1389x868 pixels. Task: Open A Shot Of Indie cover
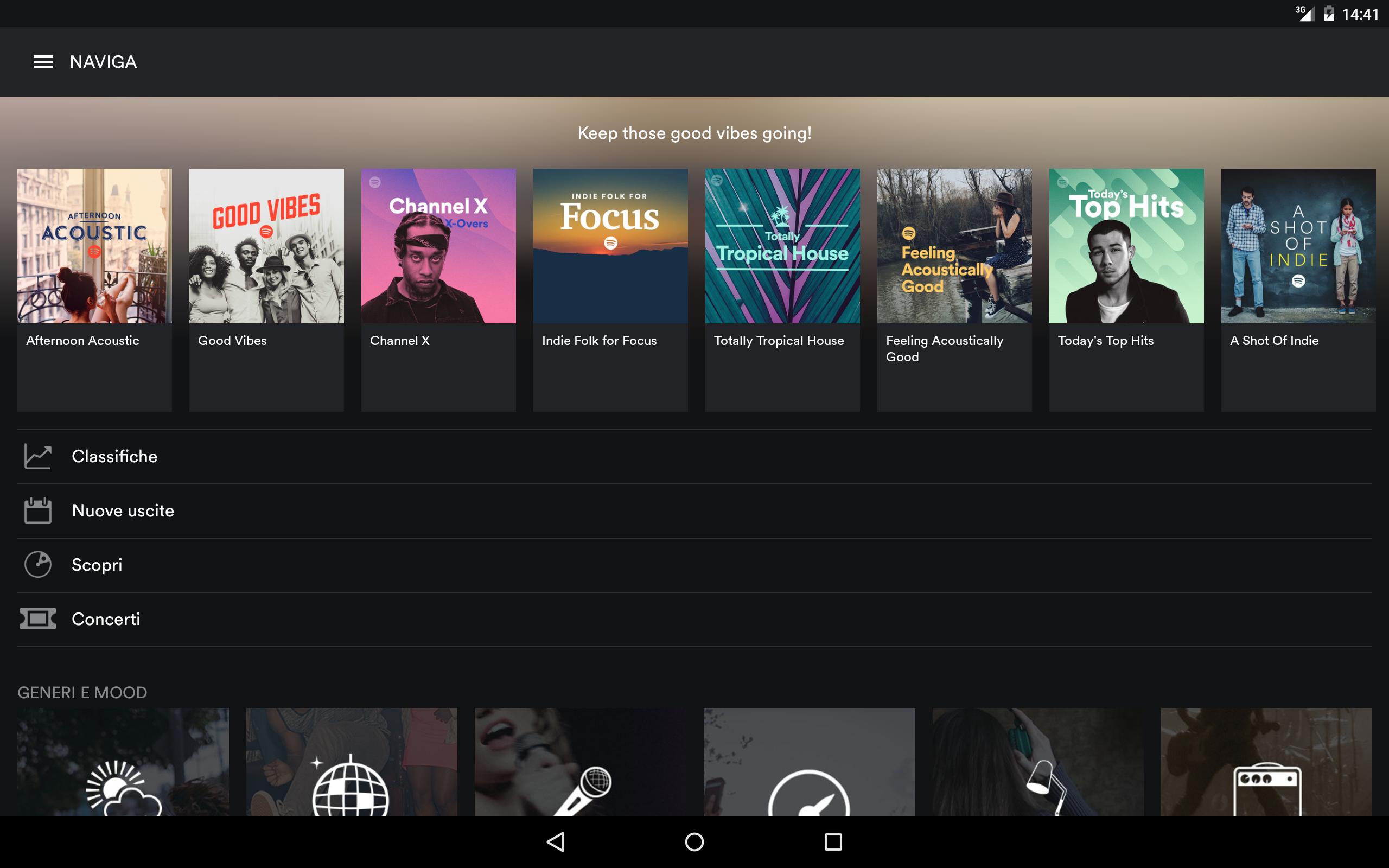click(1298, 246)
